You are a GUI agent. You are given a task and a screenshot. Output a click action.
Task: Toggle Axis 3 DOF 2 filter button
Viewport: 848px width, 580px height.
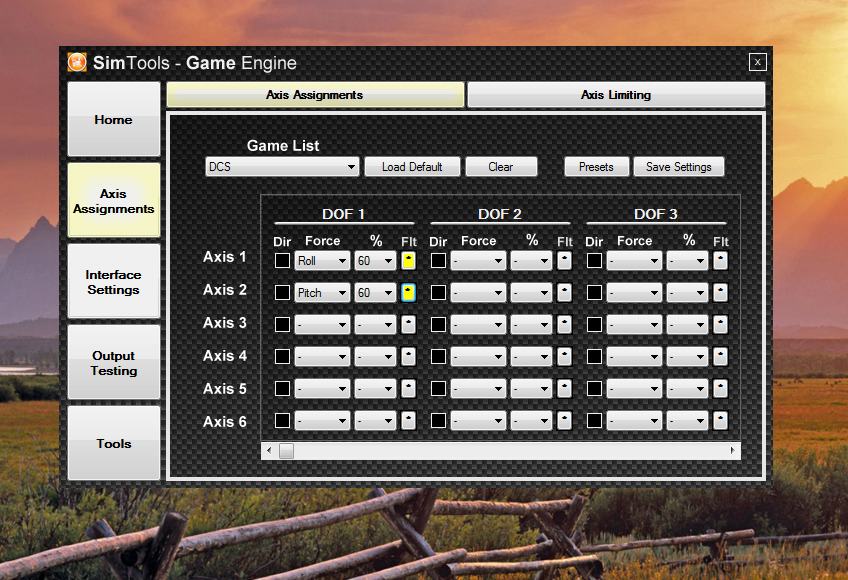pyautogui.click(x=564, y=325)
